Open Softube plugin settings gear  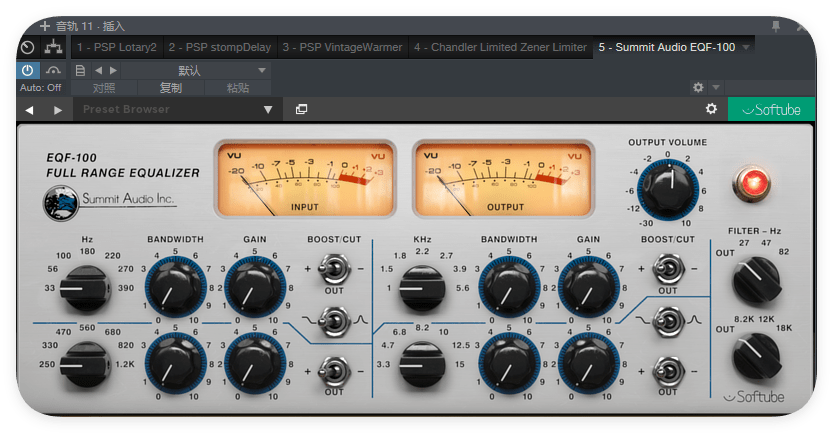[x=711, y=109]
